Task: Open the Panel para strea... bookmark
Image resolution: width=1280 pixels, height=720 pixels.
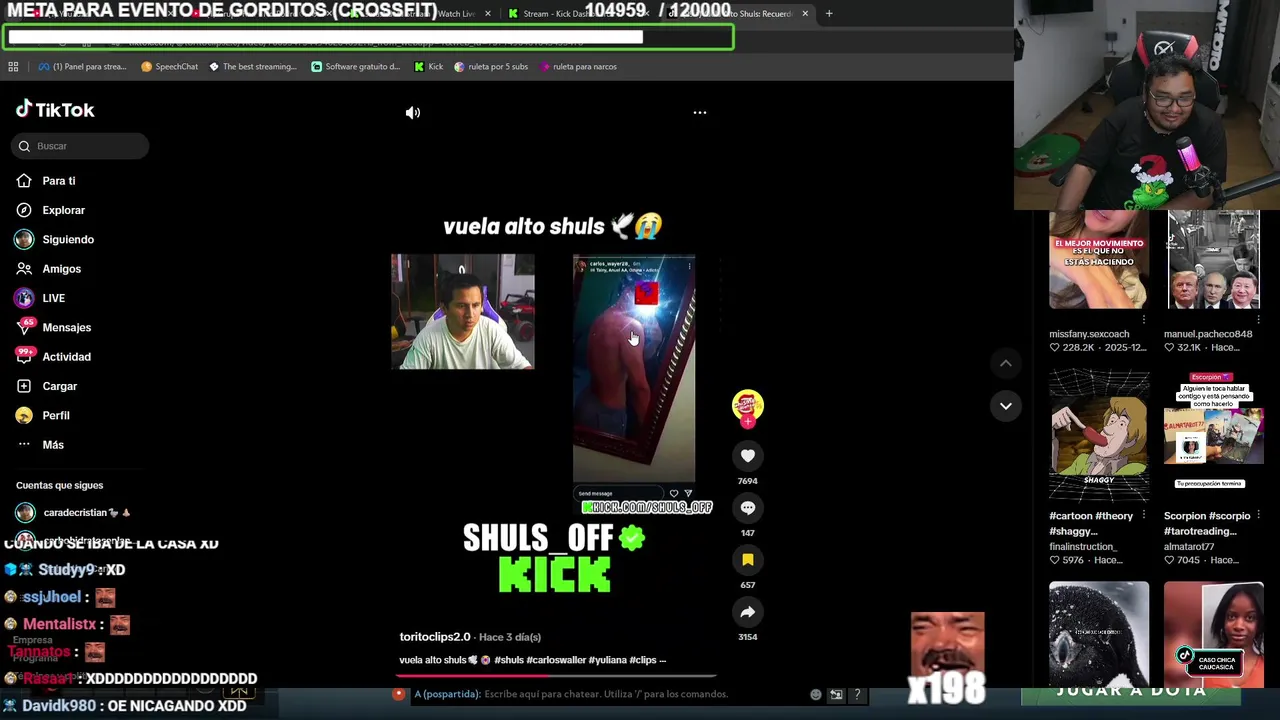Action: pyautogui.click(x=82, y=67)
